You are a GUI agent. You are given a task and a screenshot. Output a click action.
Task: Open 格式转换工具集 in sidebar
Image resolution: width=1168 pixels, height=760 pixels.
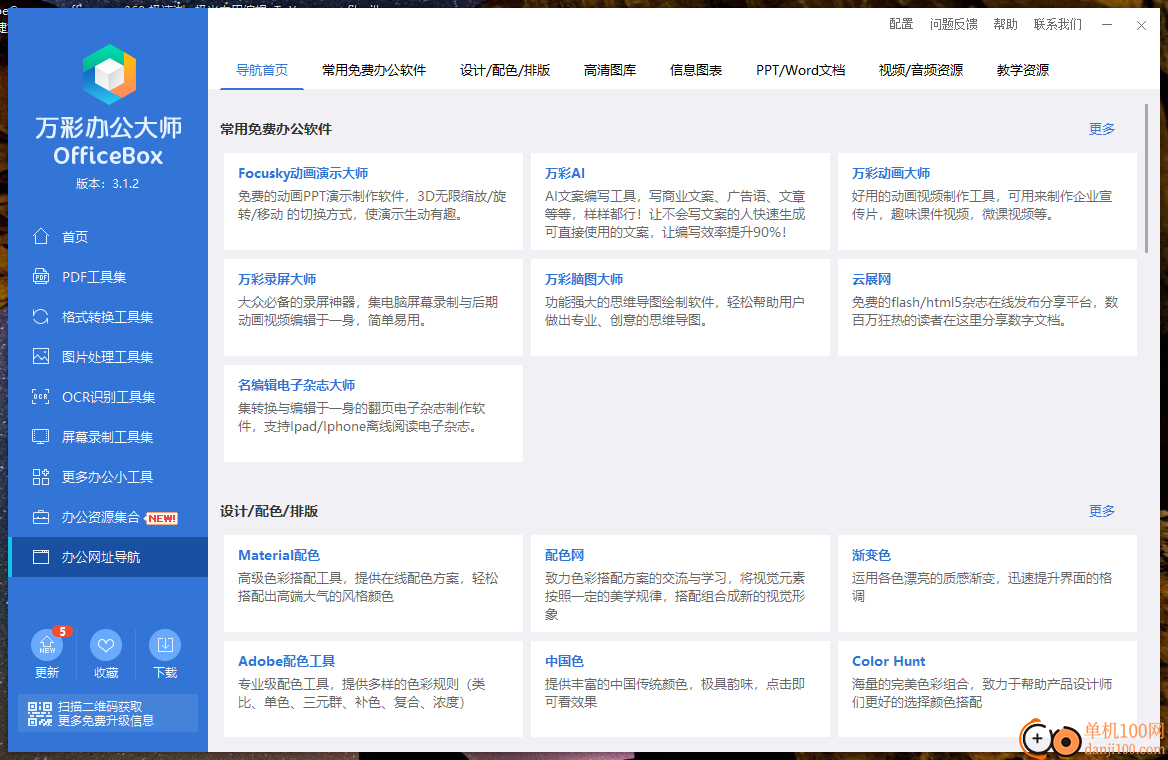point(109,317)
